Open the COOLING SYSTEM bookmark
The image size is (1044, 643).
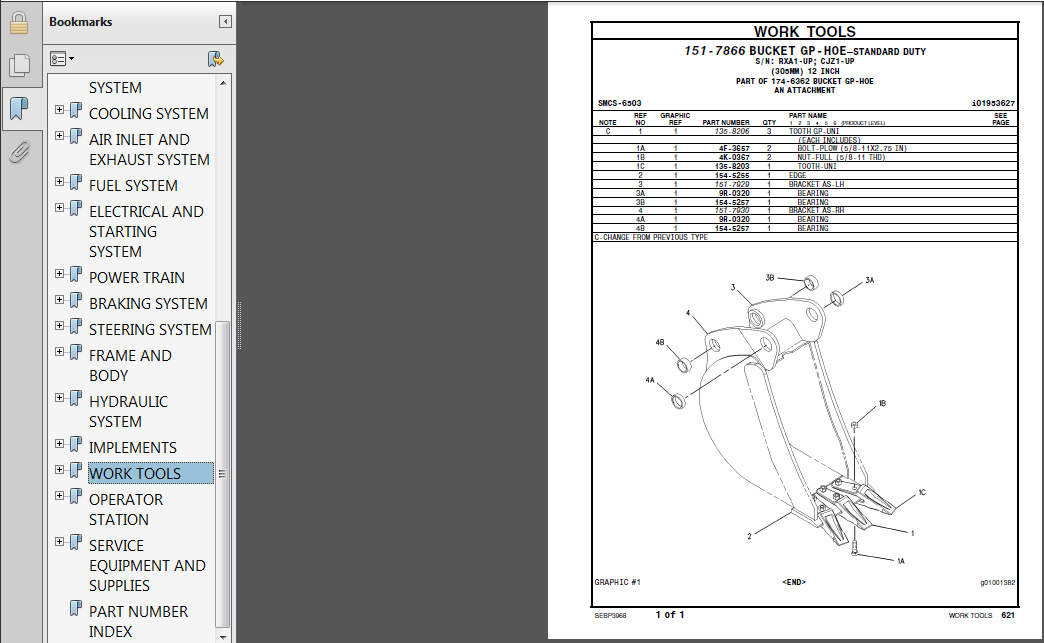tap(148, 114)
